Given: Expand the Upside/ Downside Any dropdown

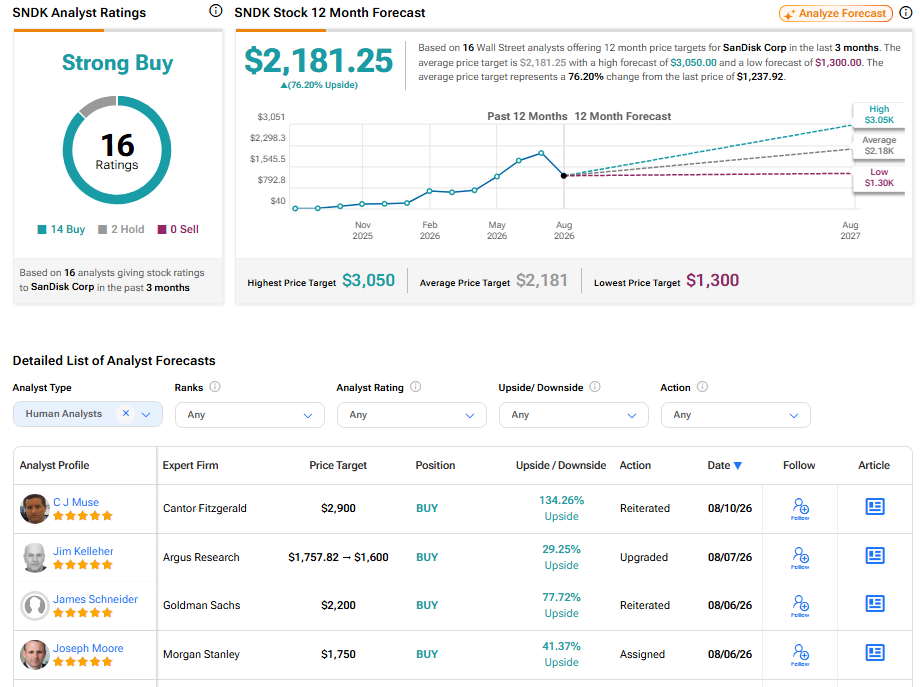Looking at the screenshot, I should point(573,415).
